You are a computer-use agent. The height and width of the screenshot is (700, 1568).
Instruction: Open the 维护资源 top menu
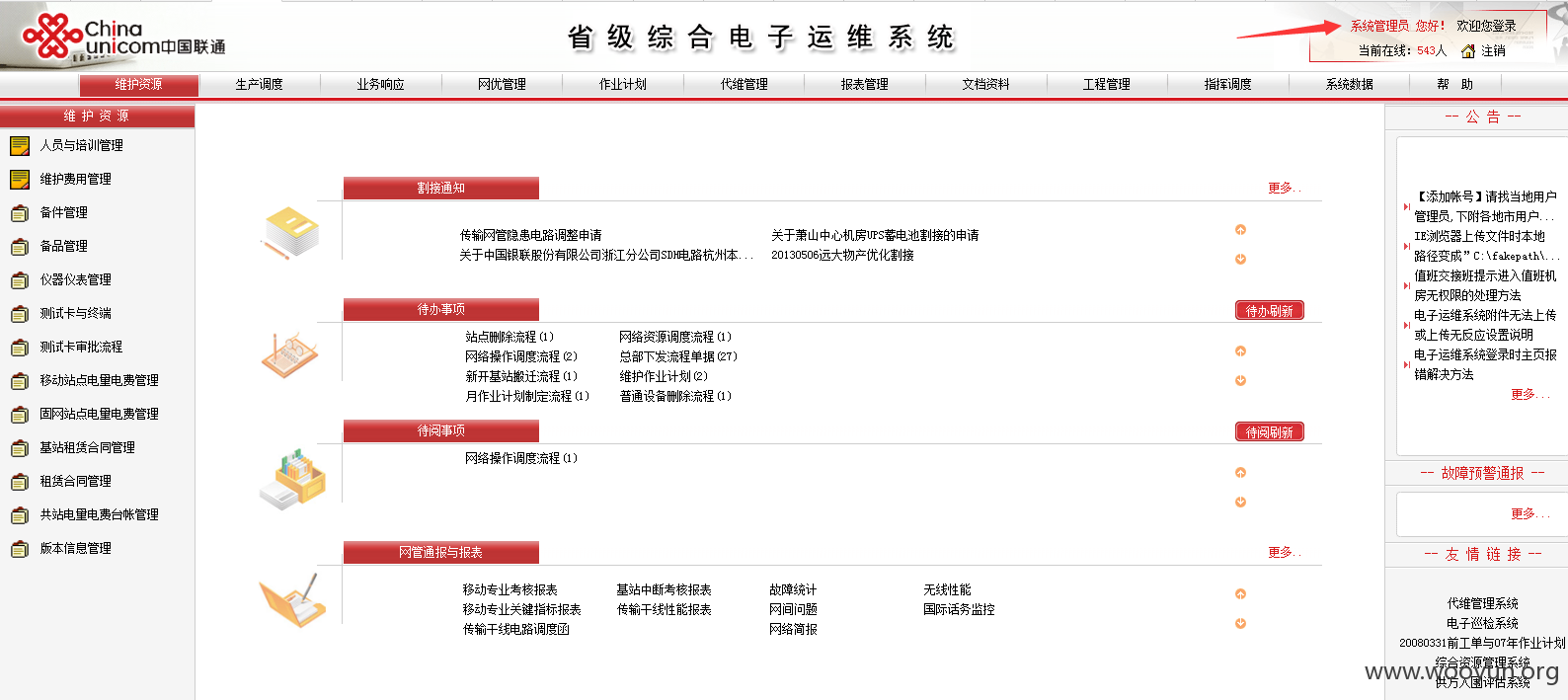point(139,85)
